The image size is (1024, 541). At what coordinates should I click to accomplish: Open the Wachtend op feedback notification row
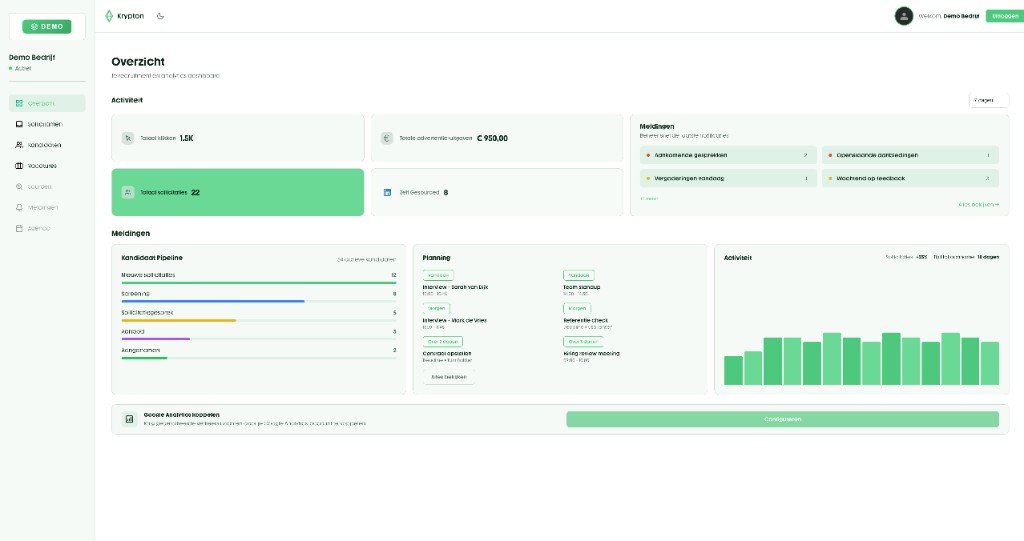(x=910, y=178)
